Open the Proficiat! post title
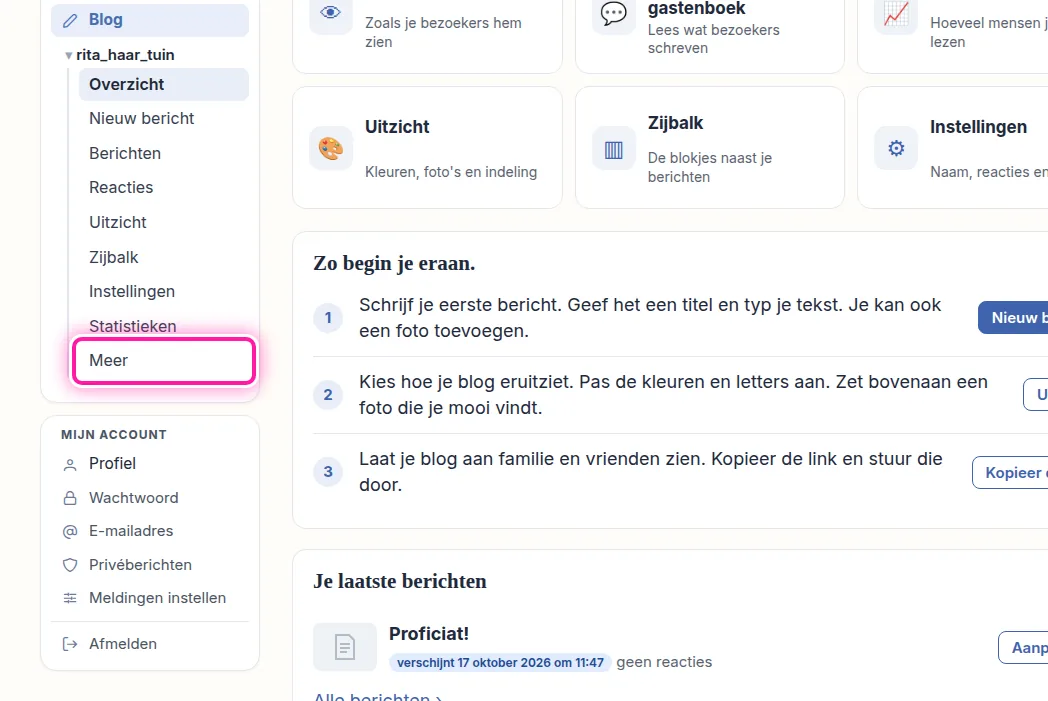 click(429, 634)
